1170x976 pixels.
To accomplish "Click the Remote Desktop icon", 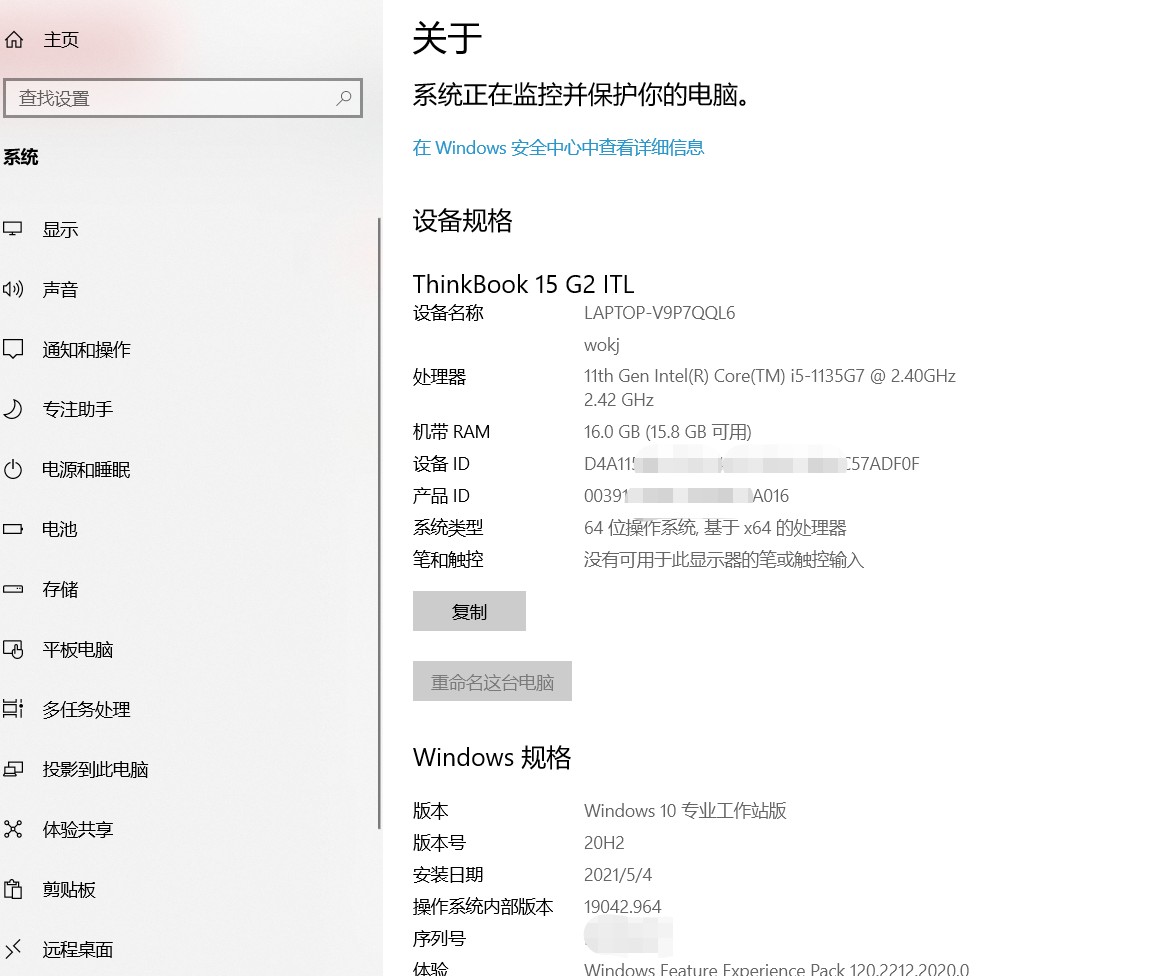I will [x=13, y=949].
